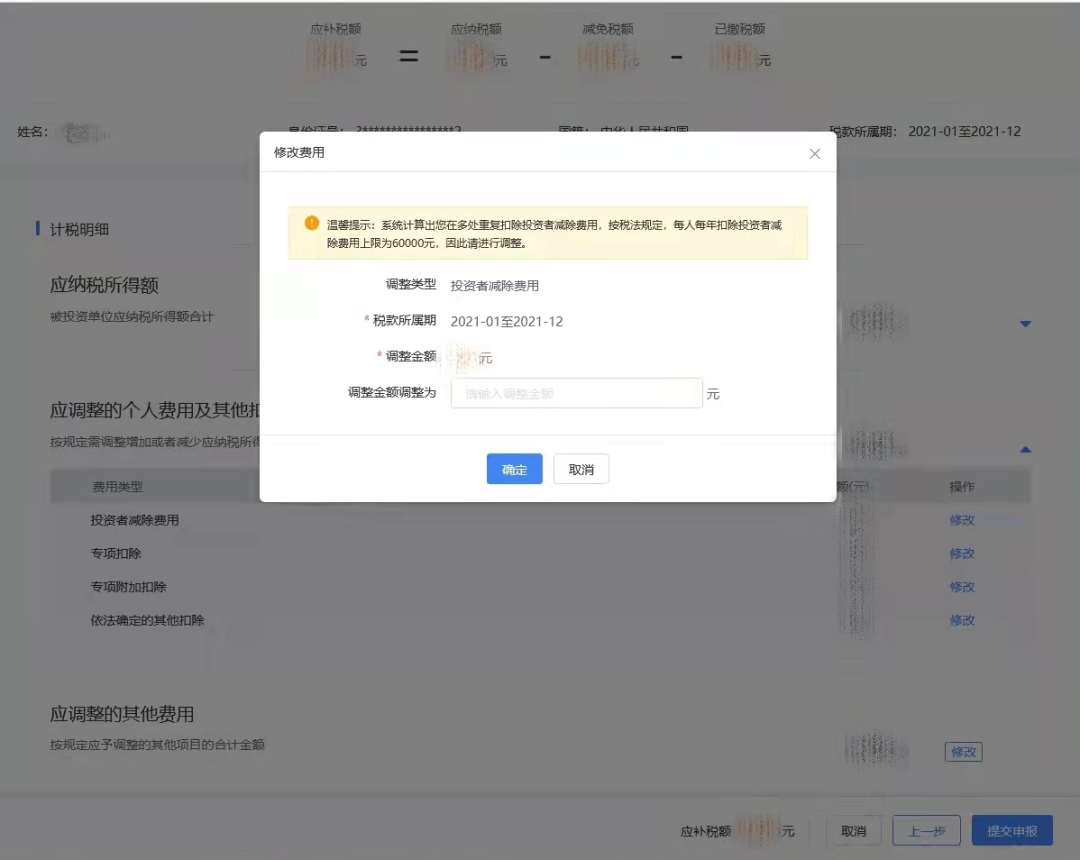Click the 提交申报 button
The width and height of the screenshot is (1080, 860).
[x=1013, y=830]
